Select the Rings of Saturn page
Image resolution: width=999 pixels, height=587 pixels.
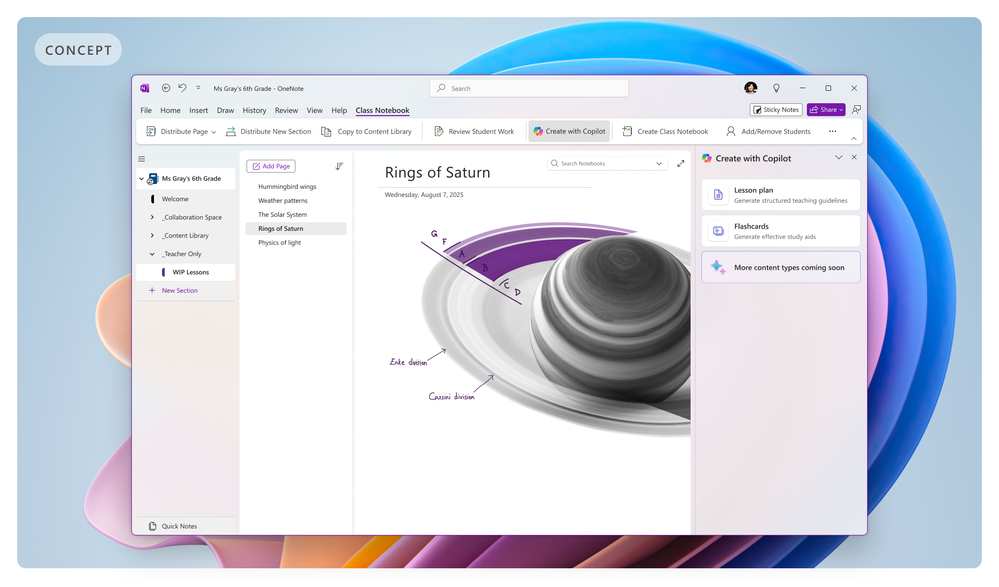296,229
